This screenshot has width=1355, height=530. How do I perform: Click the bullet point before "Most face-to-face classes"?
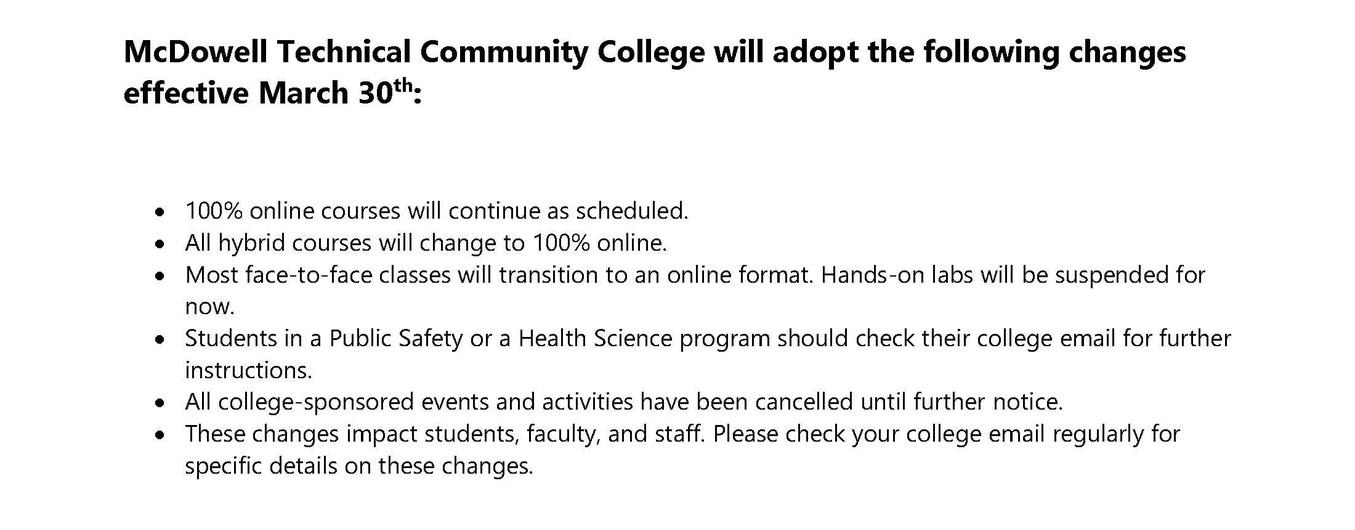(160, 275)
